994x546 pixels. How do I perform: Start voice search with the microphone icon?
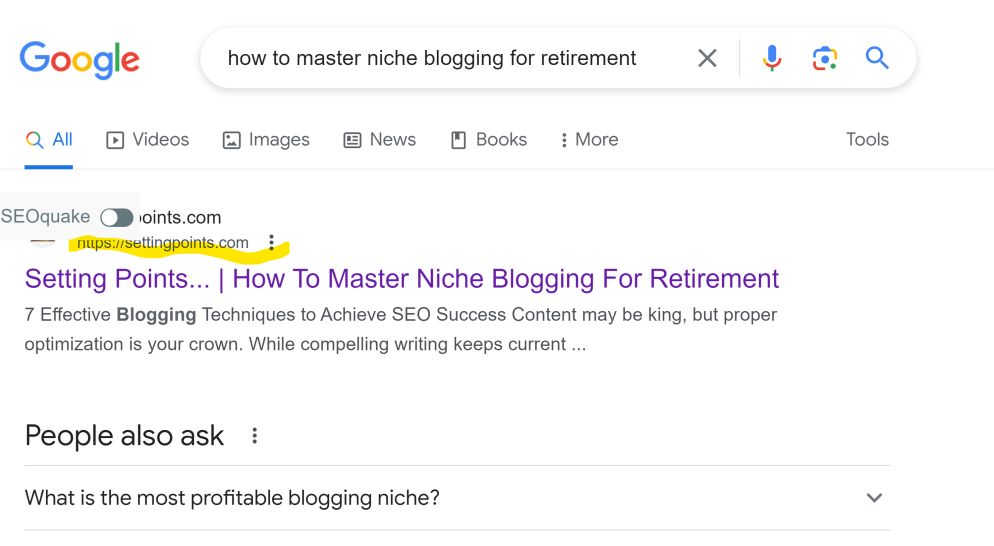pyautogui.click(x=772, y=59)
